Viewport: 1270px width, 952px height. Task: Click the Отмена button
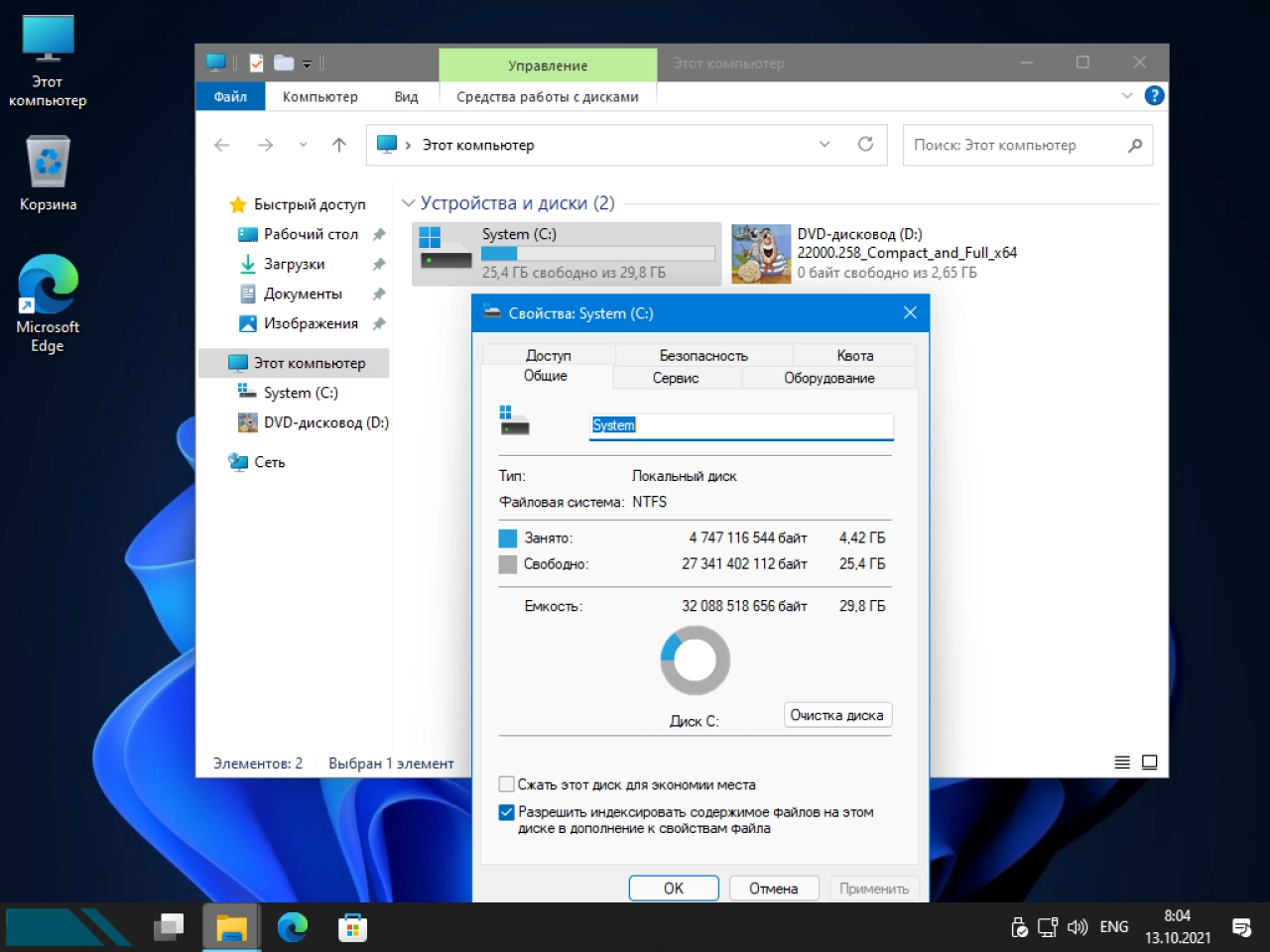[x=774, y=889]
